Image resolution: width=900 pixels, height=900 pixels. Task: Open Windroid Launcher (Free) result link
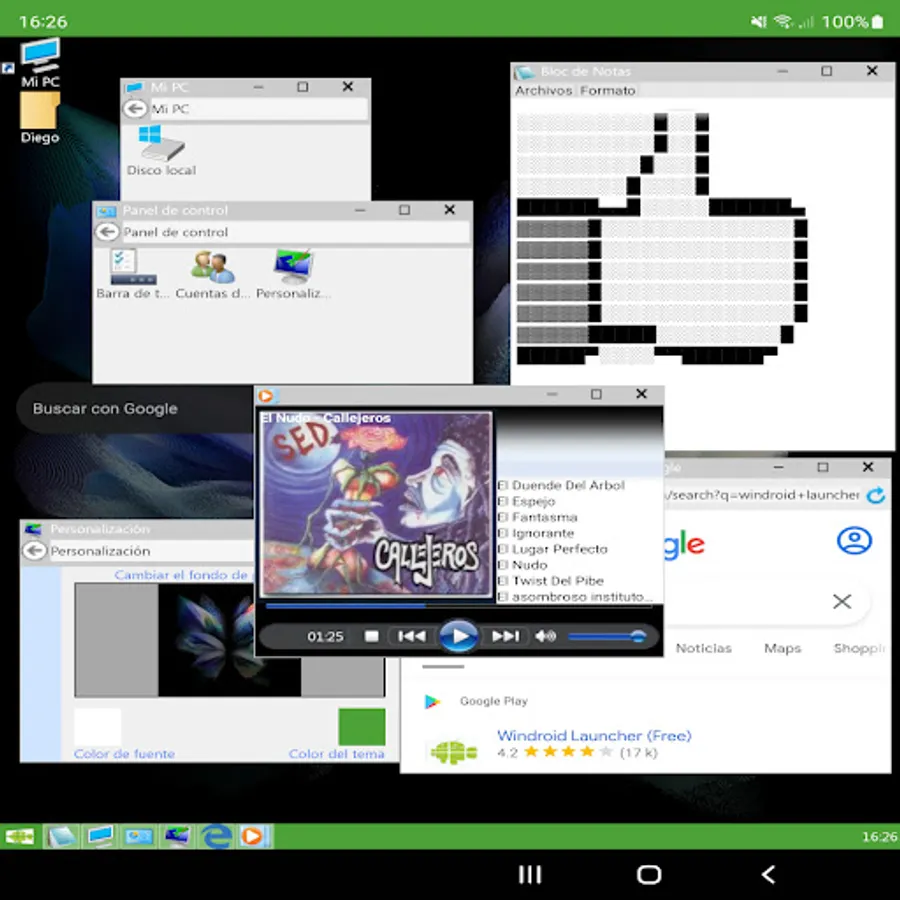(594, 735)
